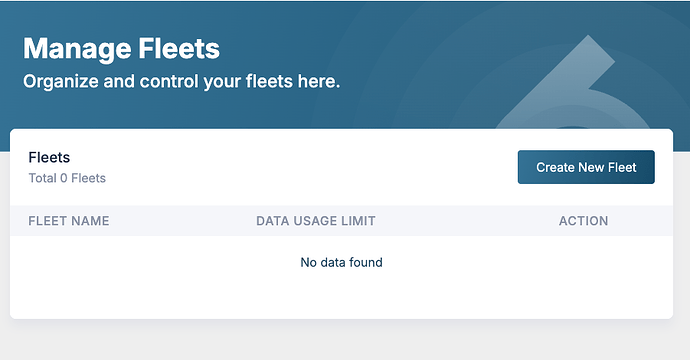690x360 pixels.
Task: Click the Create New Fleet button
Action: click(x=586, y=167)
